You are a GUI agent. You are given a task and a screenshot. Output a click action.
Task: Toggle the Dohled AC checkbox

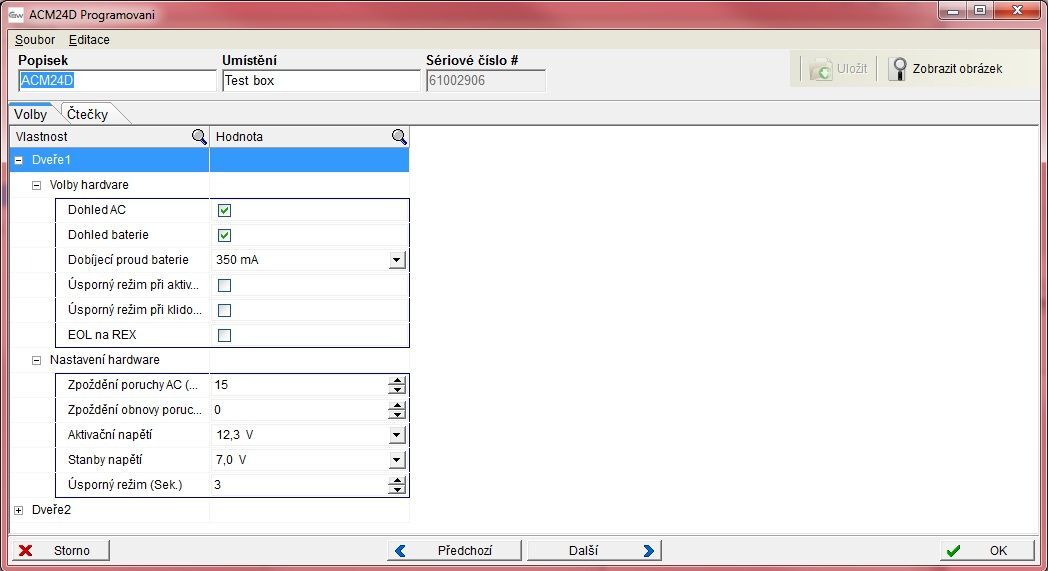[224, 211]
